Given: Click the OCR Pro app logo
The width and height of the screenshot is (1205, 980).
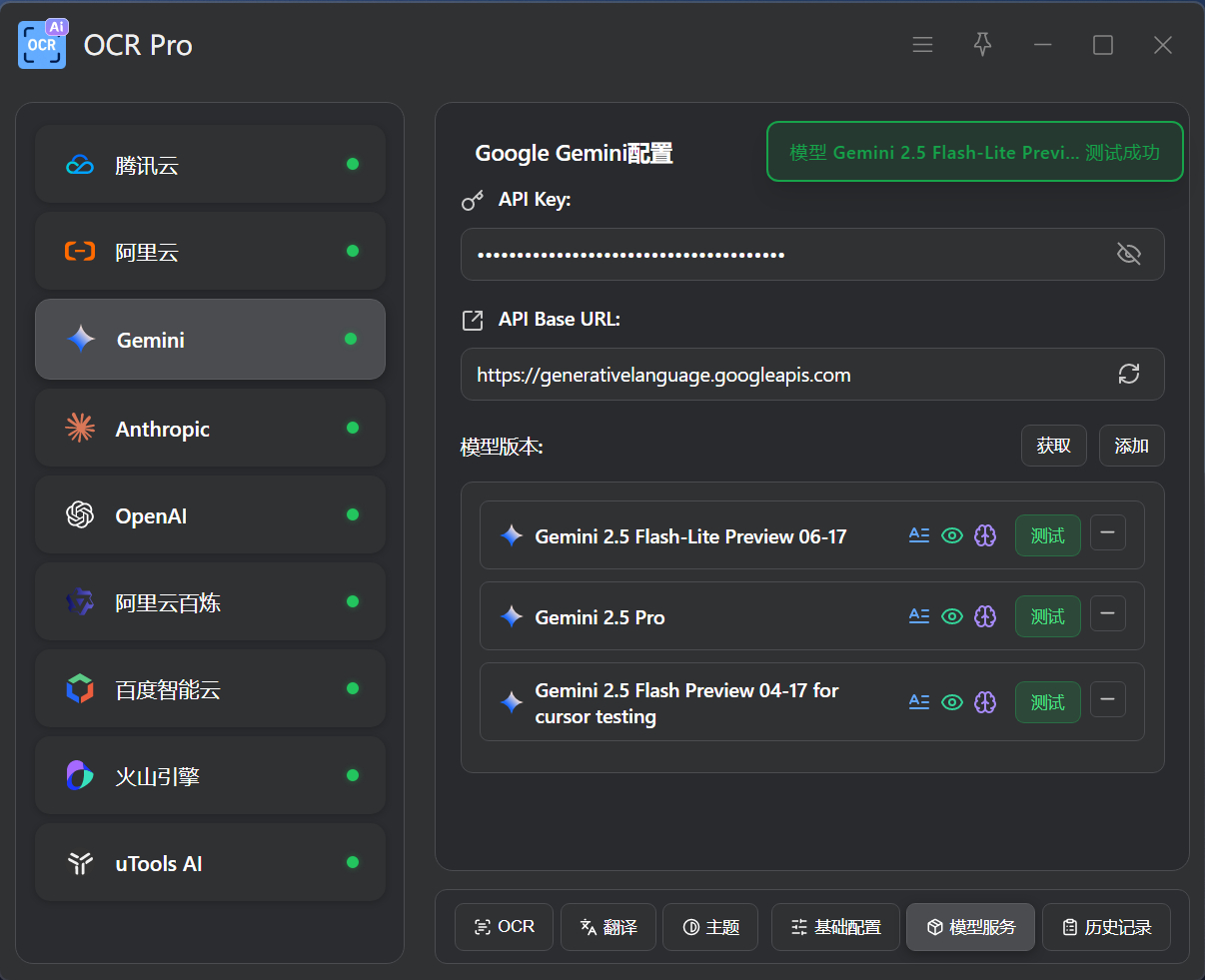Looking at the screenshot, I should click(x=42, y=44).
